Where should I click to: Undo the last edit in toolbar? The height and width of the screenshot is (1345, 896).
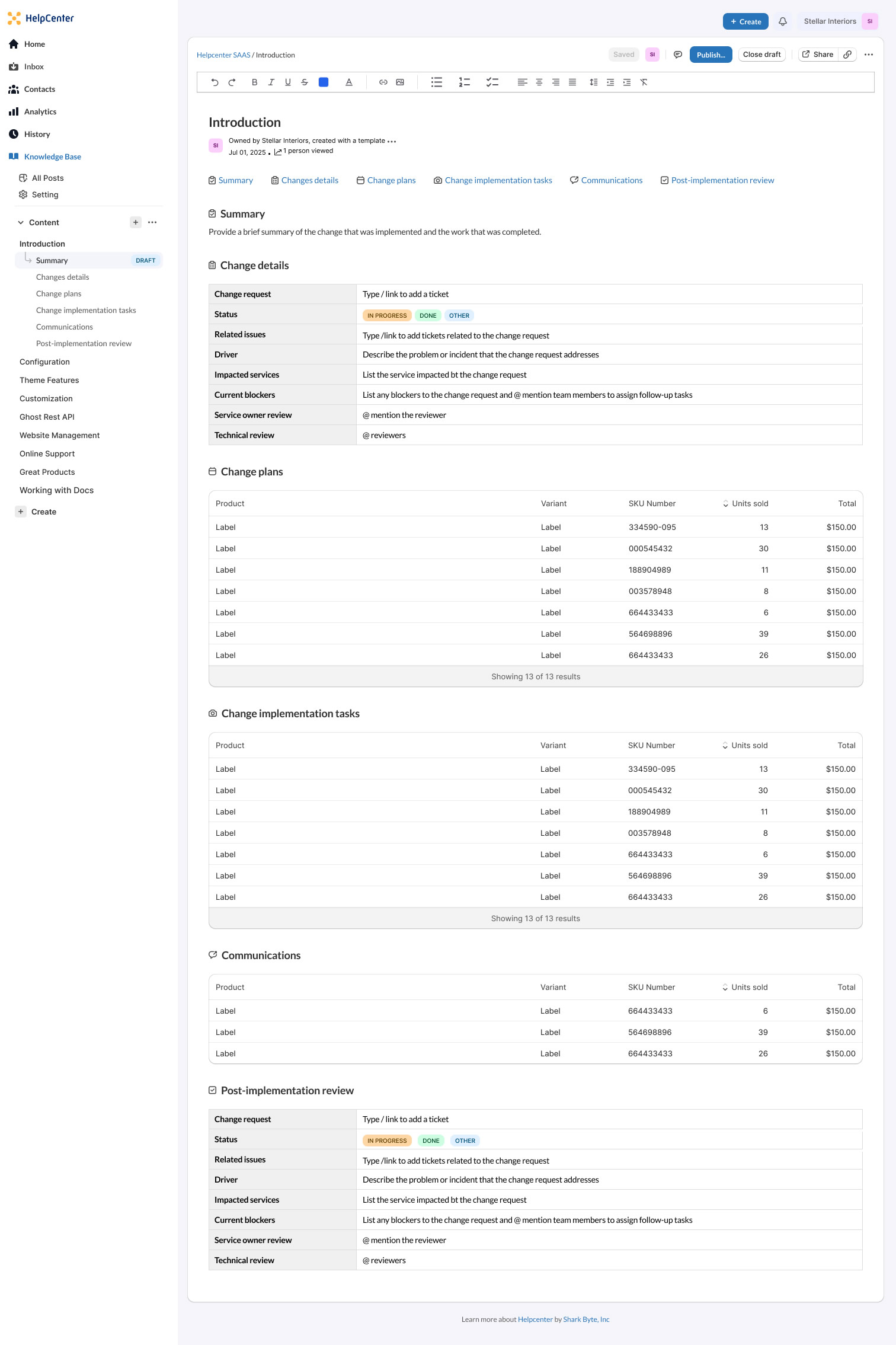click(x=215, y=82)
